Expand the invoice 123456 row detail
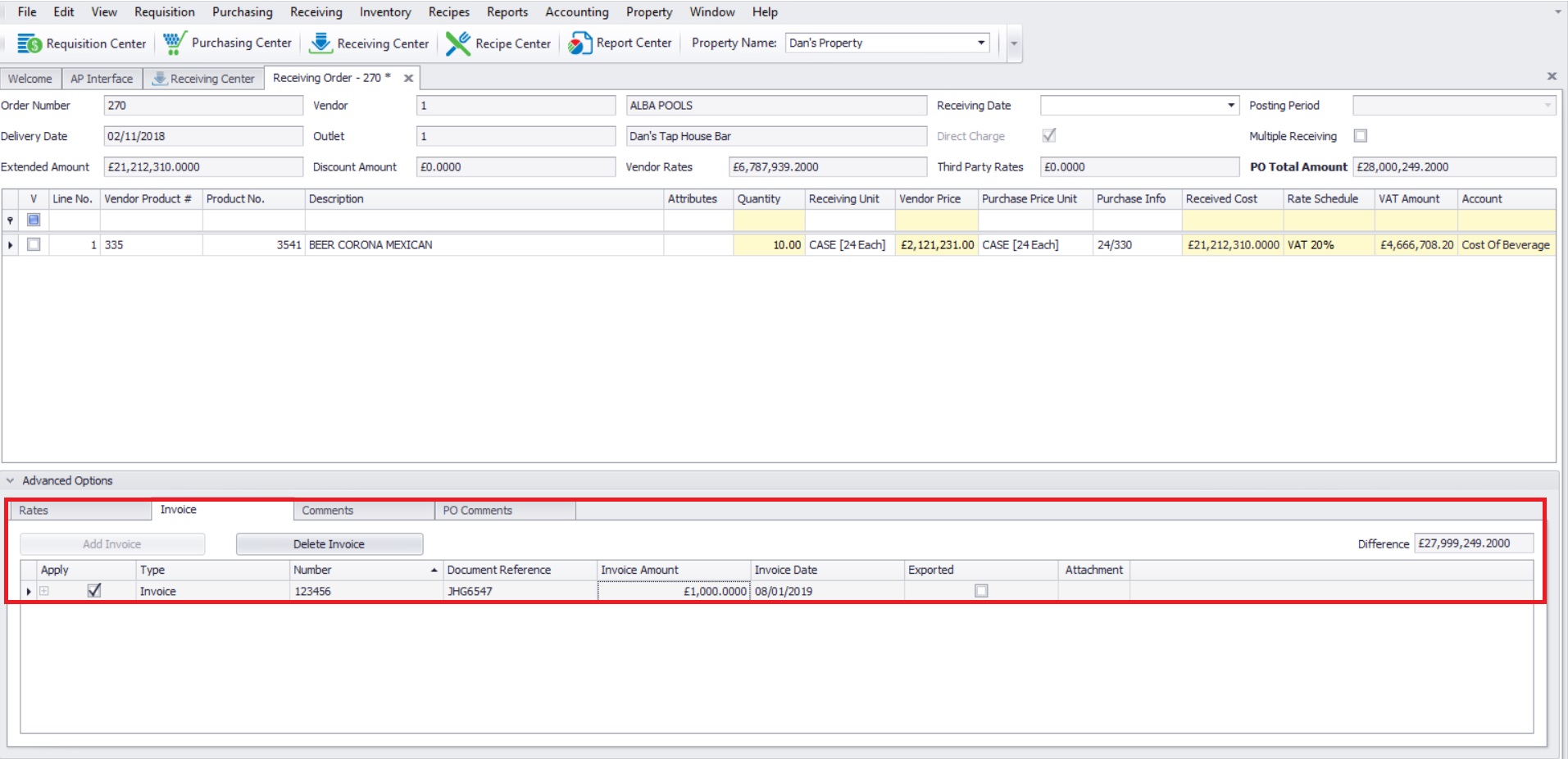This screenshot has height=759, width=1568. click(x=44, y=591)
